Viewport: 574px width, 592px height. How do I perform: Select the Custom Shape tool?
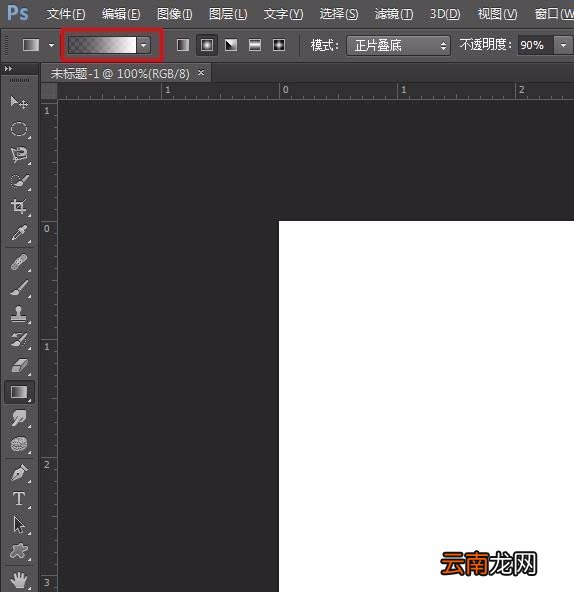coord(19,551)
